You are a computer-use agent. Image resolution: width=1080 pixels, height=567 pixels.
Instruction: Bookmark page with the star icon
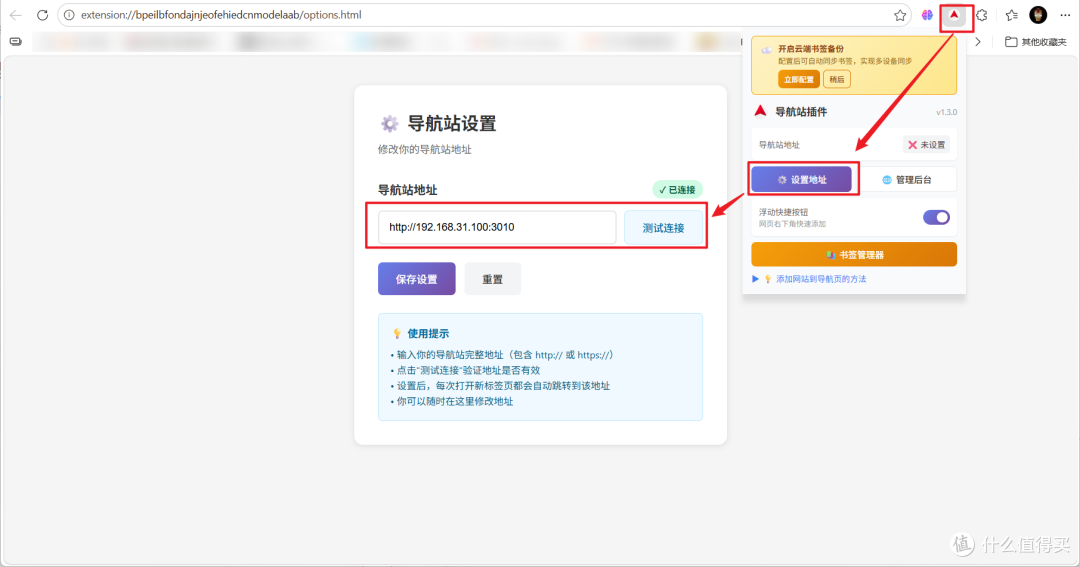point(900,15)
